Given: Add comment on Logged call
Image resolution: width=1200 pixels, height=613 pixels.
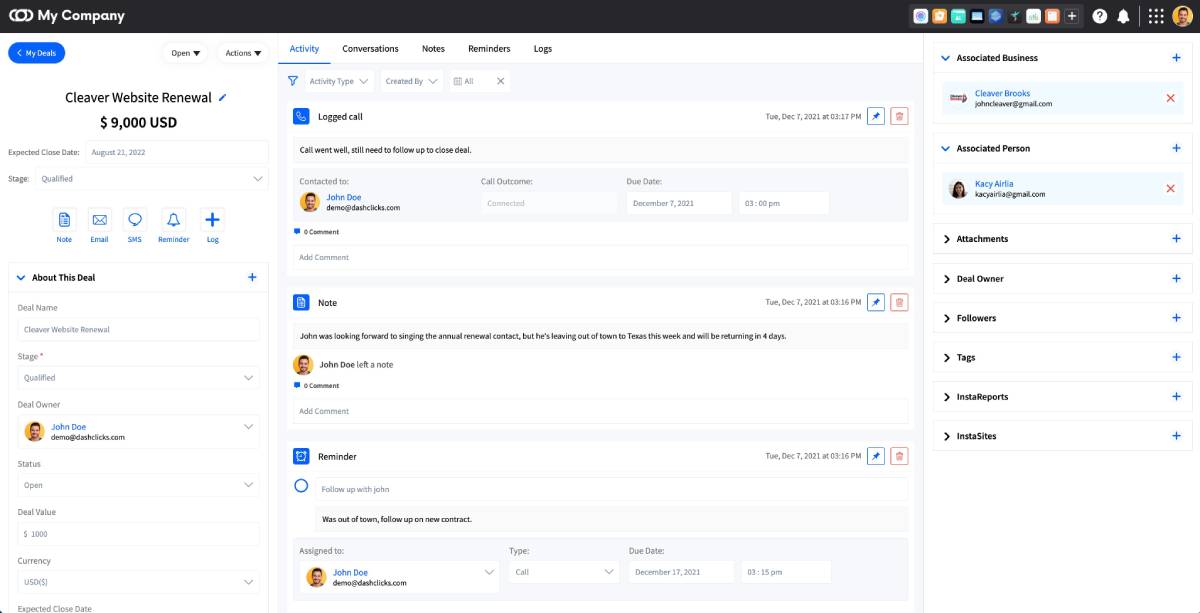Looking at the screenshot, I should point(598,257).
